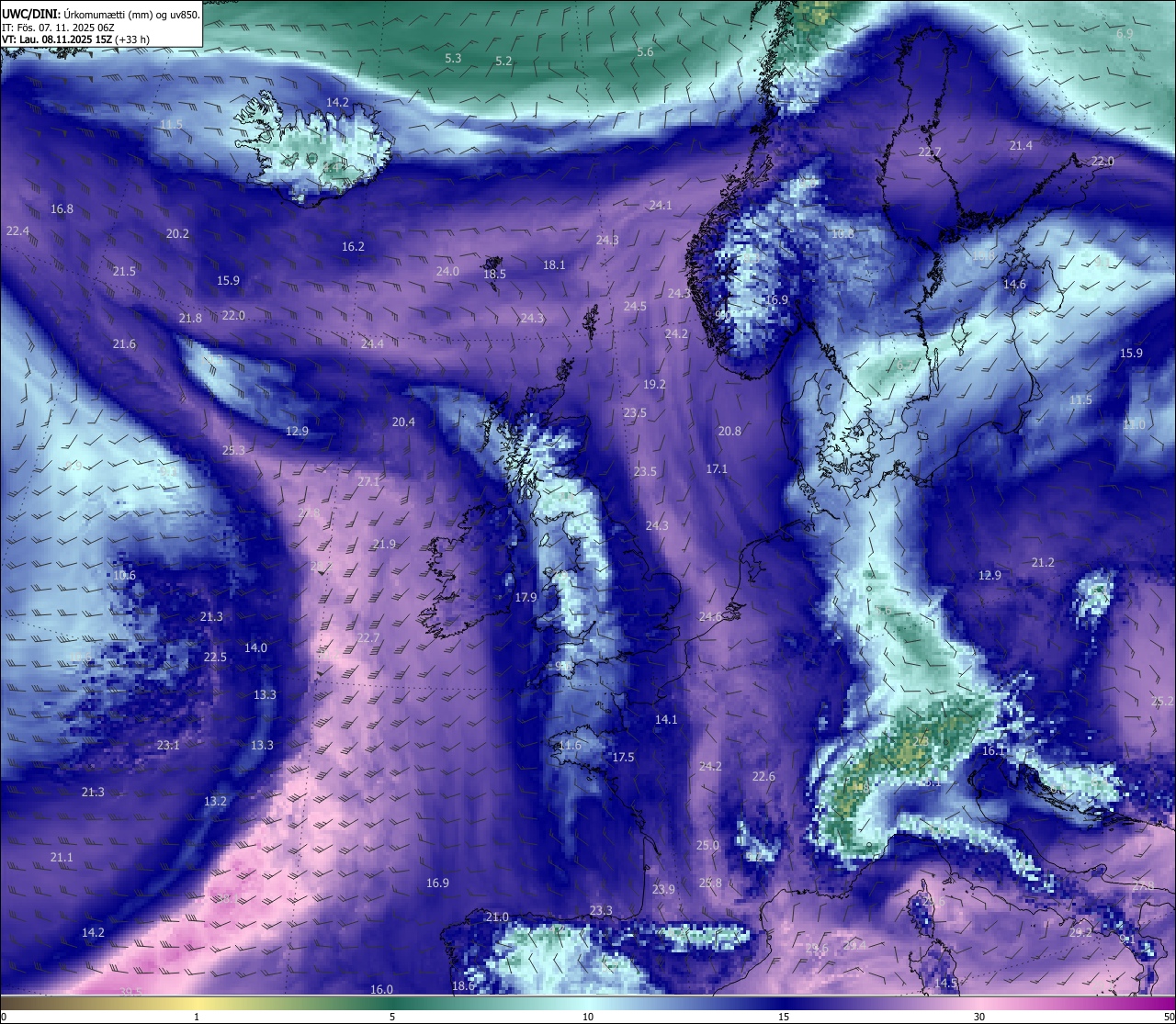Viewport: 1176px width, 1024px height.
Task: Click the 14.6 value over the Baltics
Action: [1014, 285]
